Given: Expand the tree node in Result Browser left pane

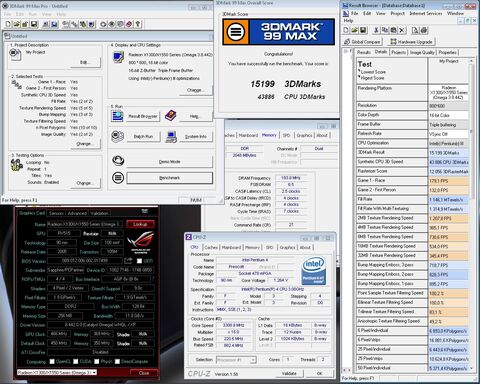Looking at the screenshot, I should (x=346, y=51).
